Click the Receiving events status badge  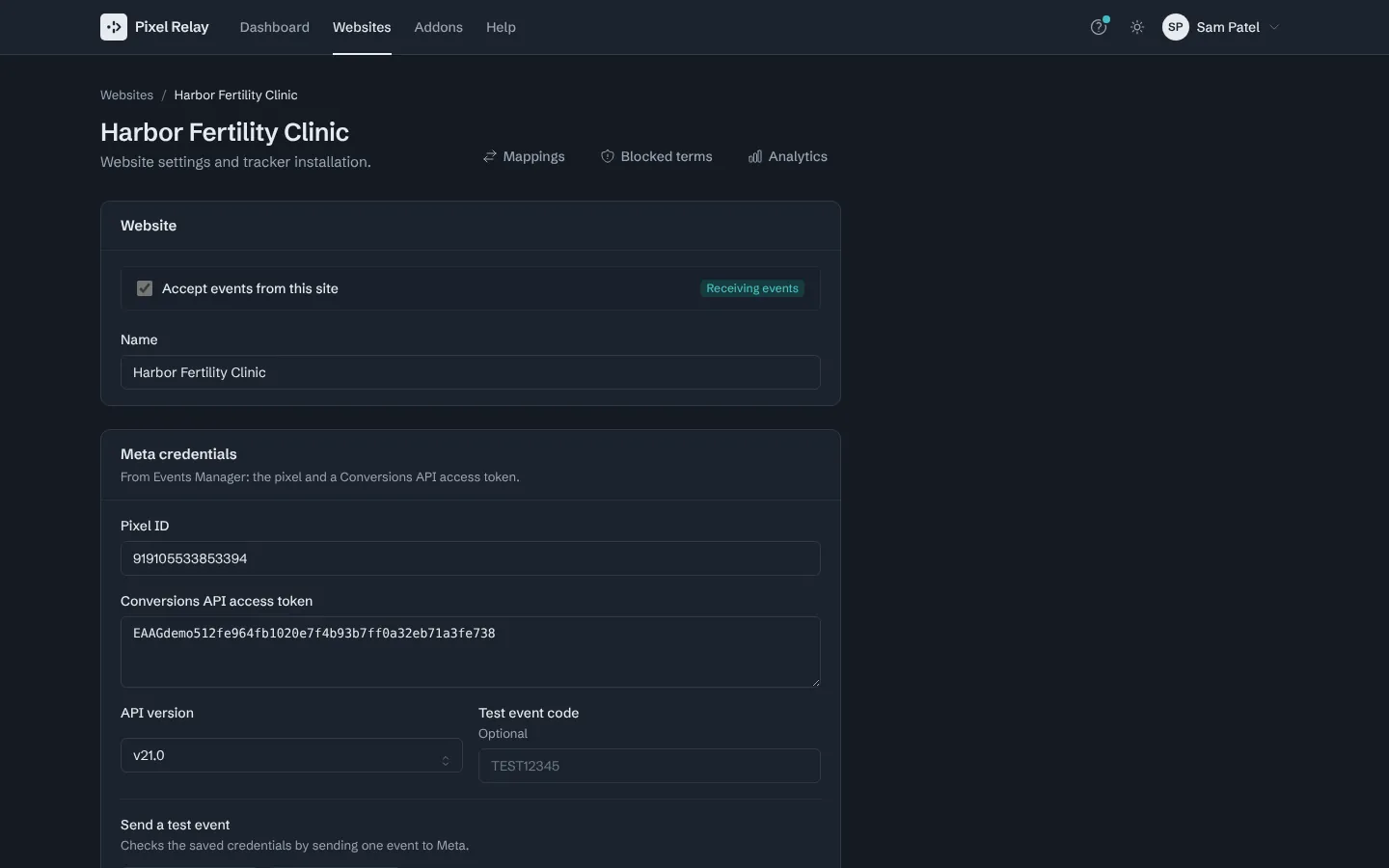pyautogui.click(x=752, y=288)
